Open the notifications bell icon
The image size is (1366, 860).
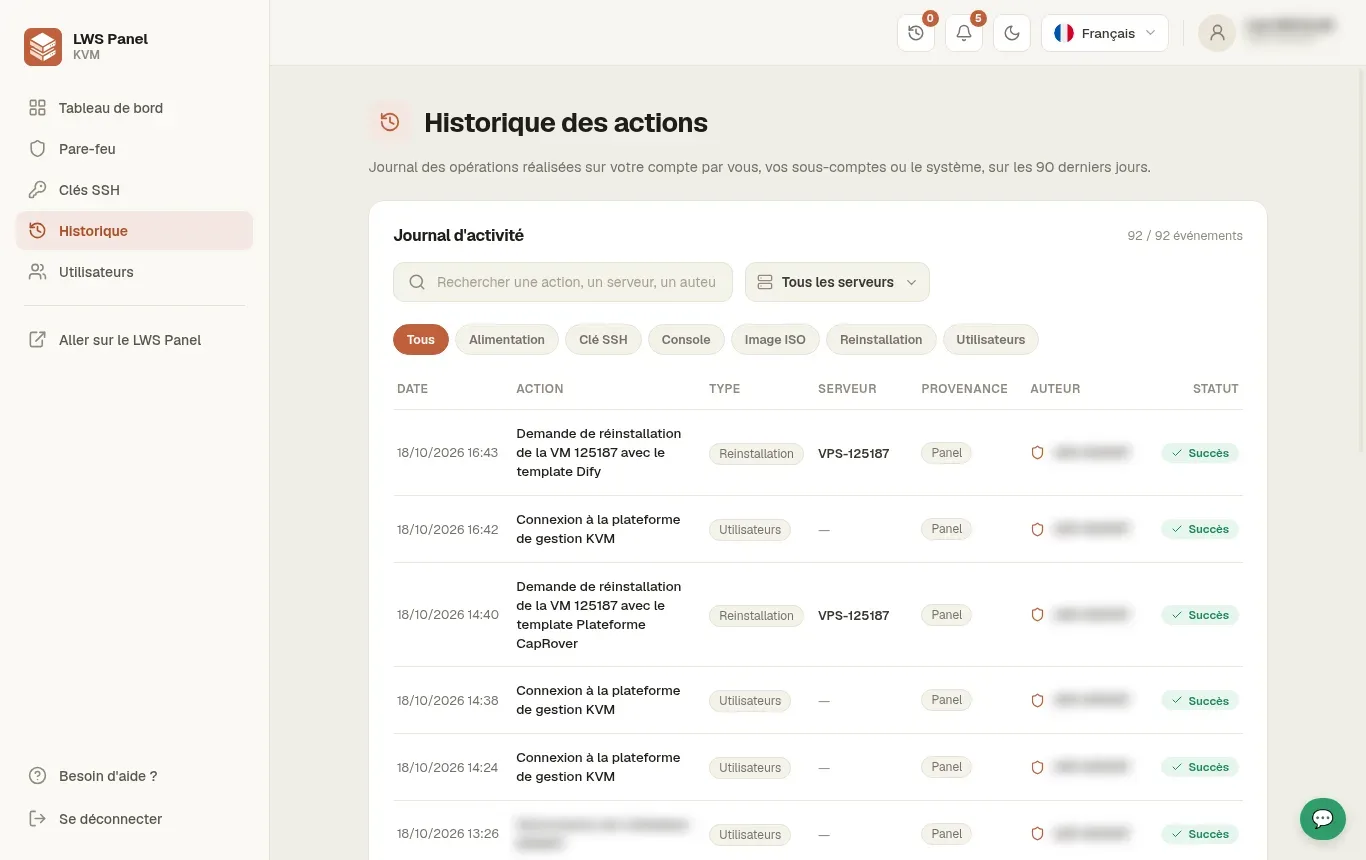point(964,33)
